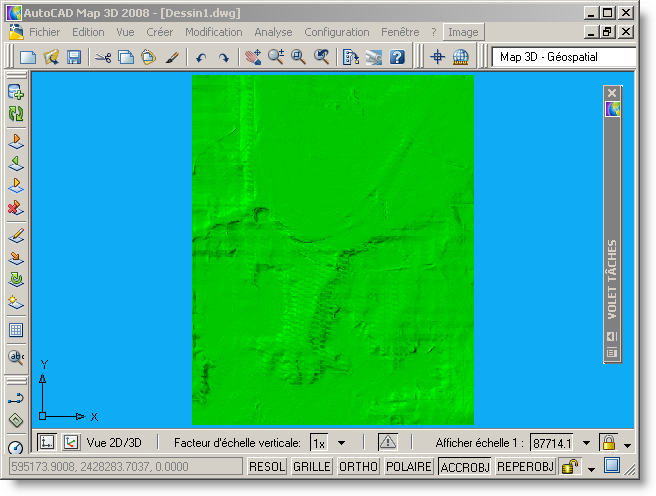Click the Open file icon
Viewport: 656px width, 496px height.
click(51, 57)
